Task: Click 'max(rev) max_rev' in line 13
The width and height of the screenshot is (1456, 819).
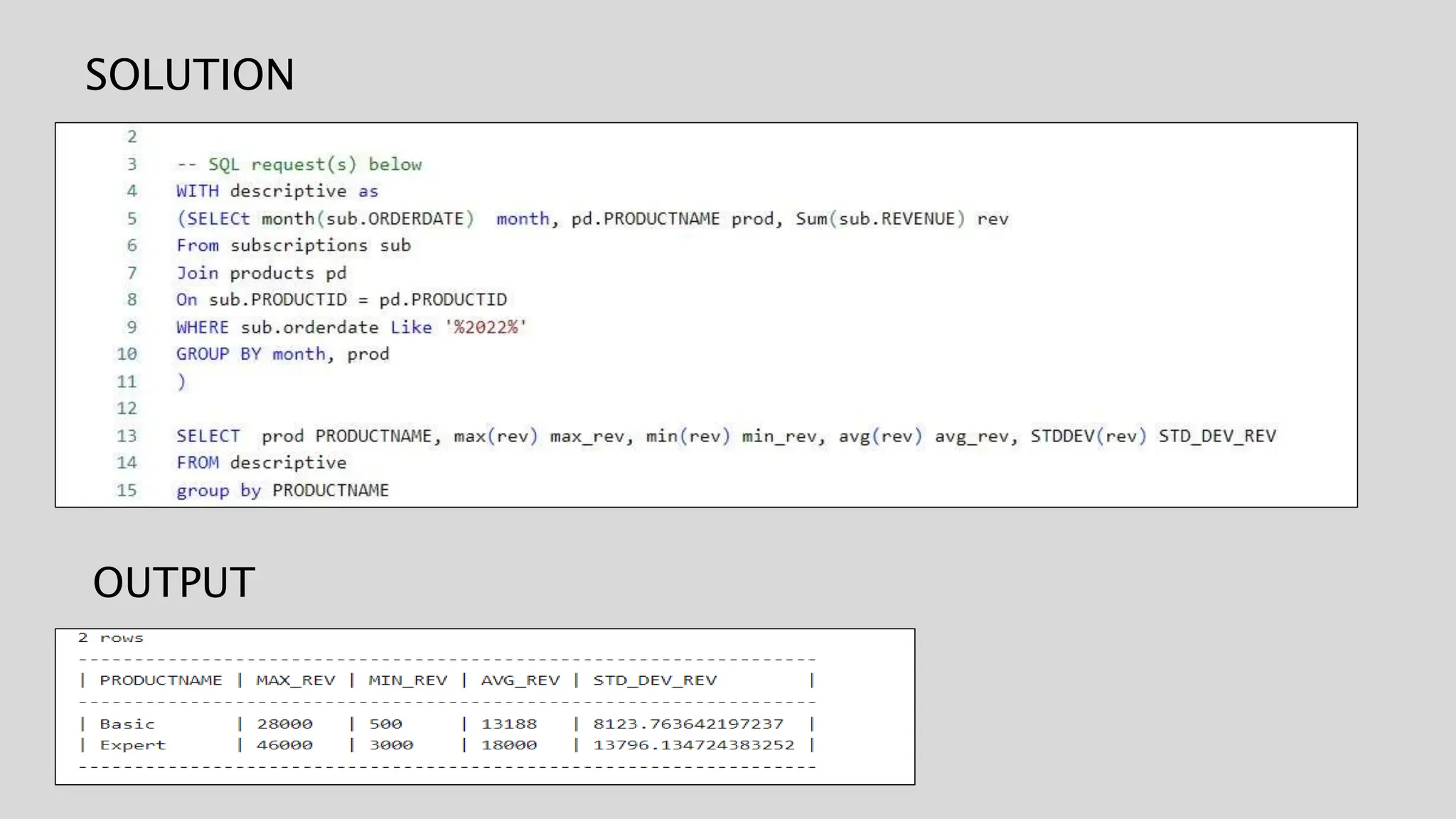Action: [539, 436]
